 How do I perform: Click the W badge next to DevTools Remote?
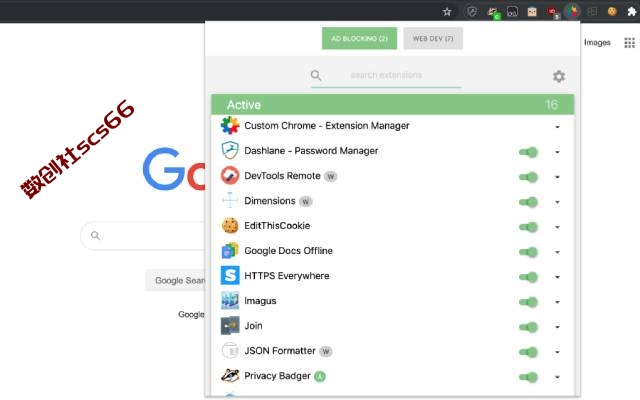(331, 176)
